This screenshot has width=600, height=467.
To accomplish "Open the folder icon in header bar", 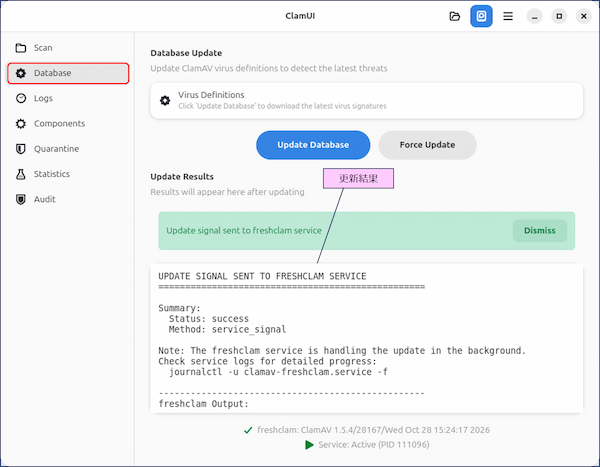I will 455,16.
